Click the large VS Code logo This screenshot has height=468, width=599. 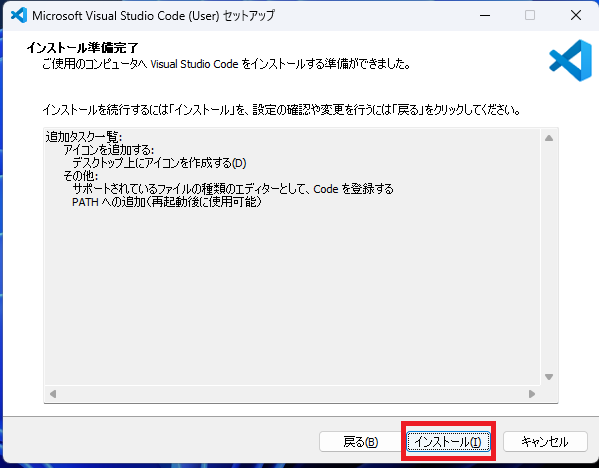[x=570, y=60]
